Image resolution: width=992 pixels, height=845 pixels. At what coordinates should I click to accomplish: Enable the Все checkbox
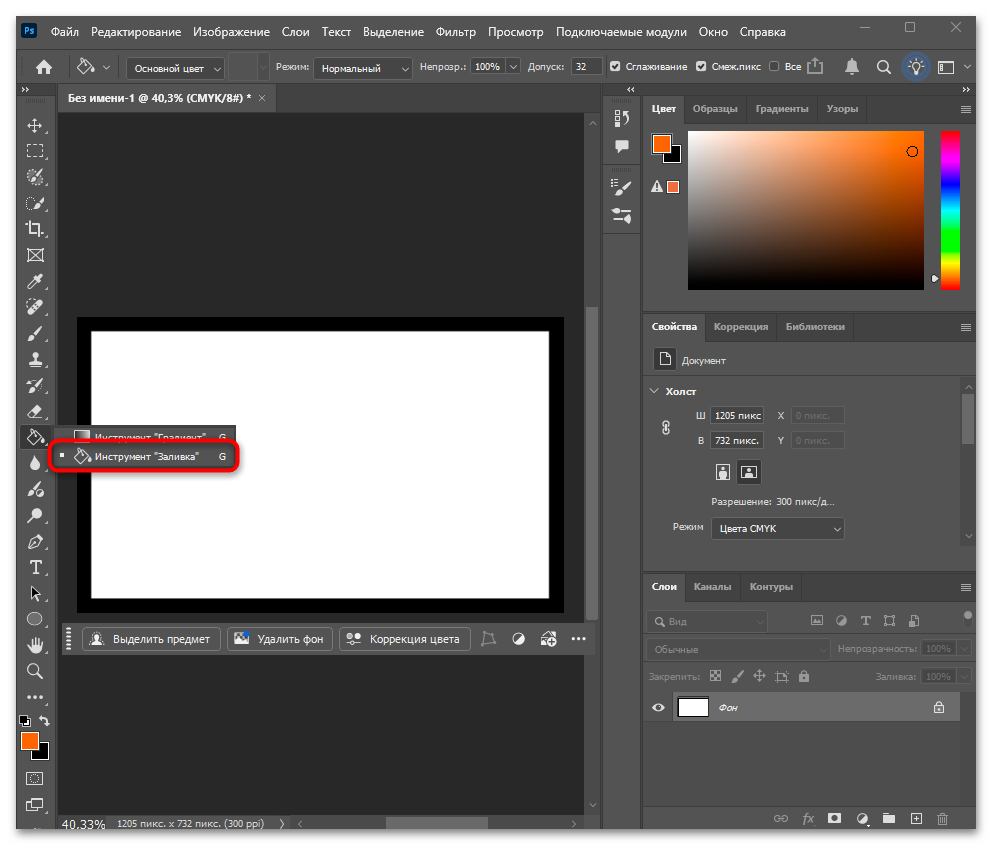(774, 66)
